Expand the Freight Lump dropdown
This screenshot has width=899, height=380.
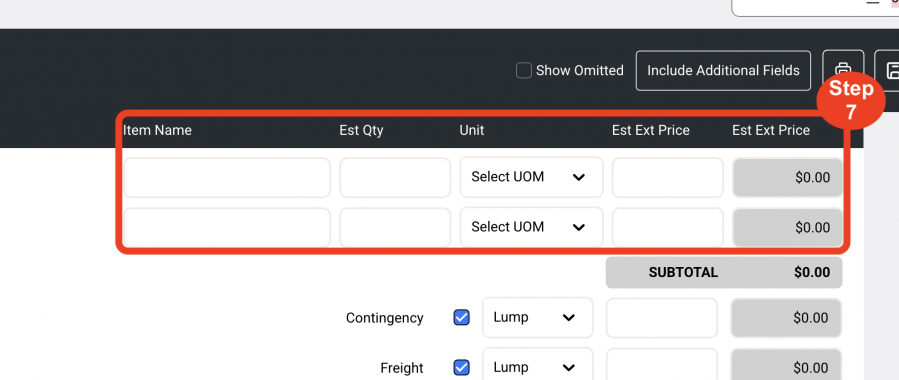click(537, 365)
